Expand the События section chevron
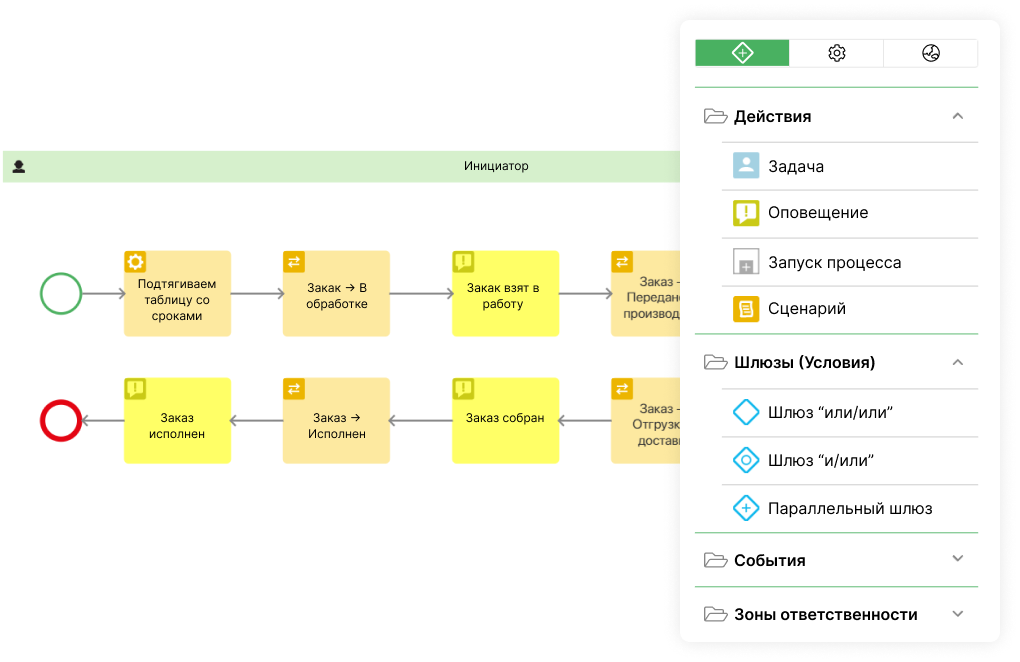Viewport: 1020px width, 662px height. click(958, 559)
